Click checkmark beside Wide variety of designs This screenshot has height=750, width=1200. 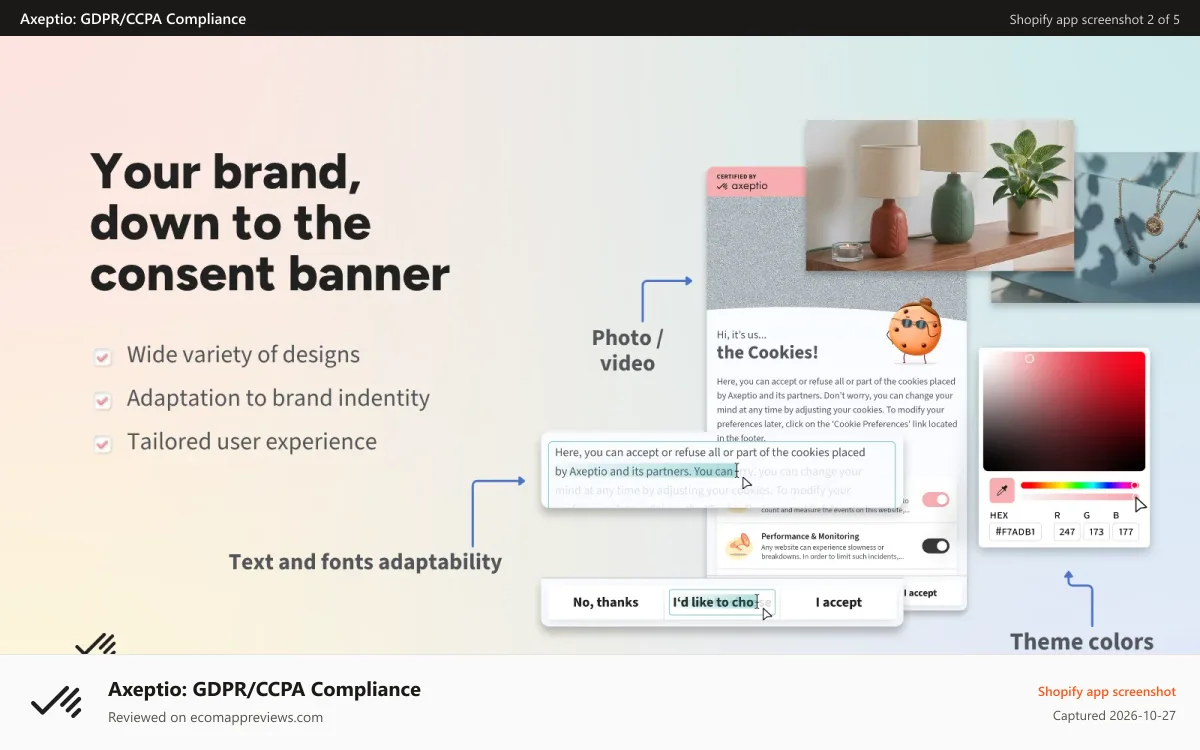click(x=102, y=356)
